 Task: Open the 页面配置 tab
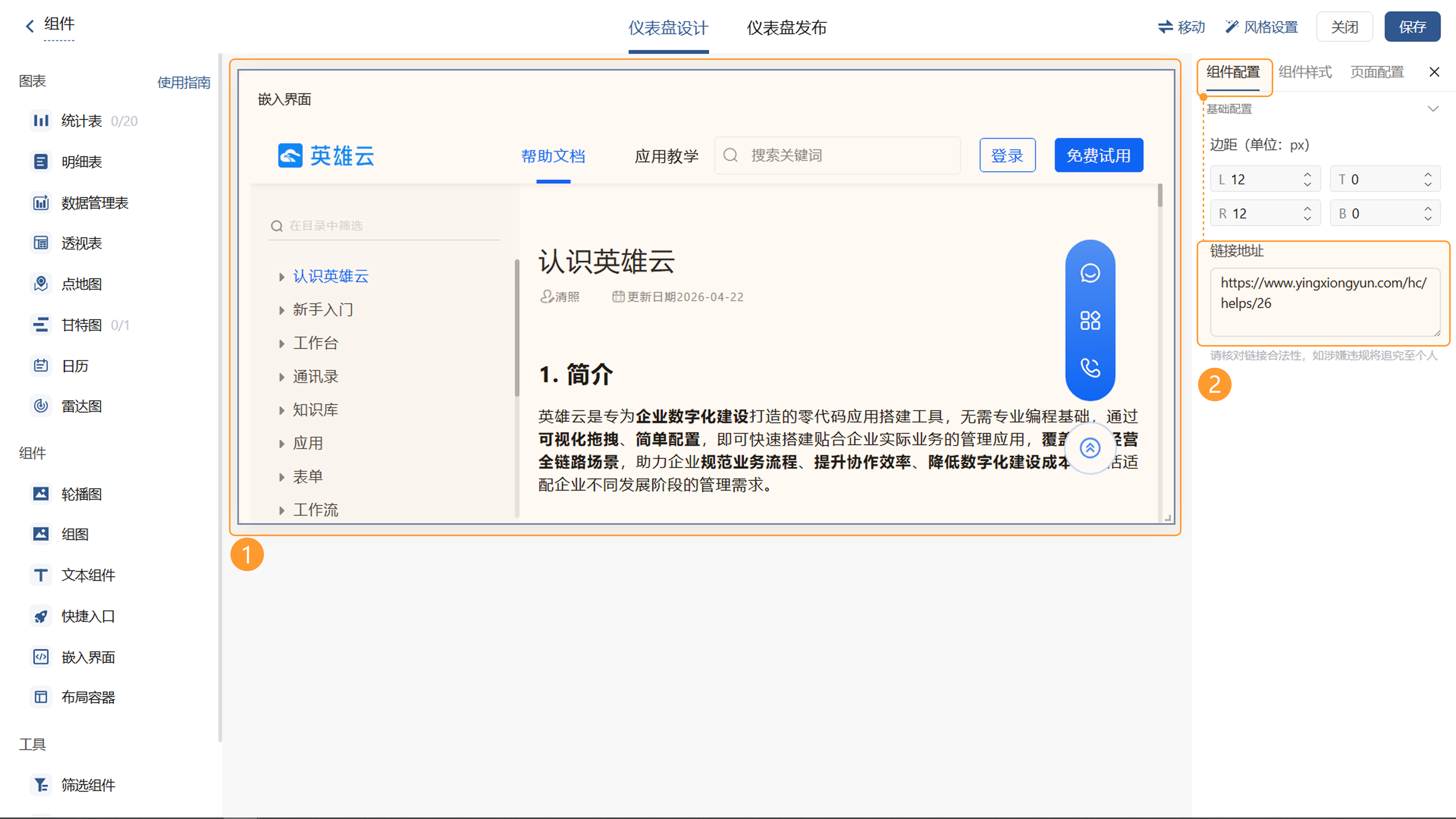(x=1377, y=72)
